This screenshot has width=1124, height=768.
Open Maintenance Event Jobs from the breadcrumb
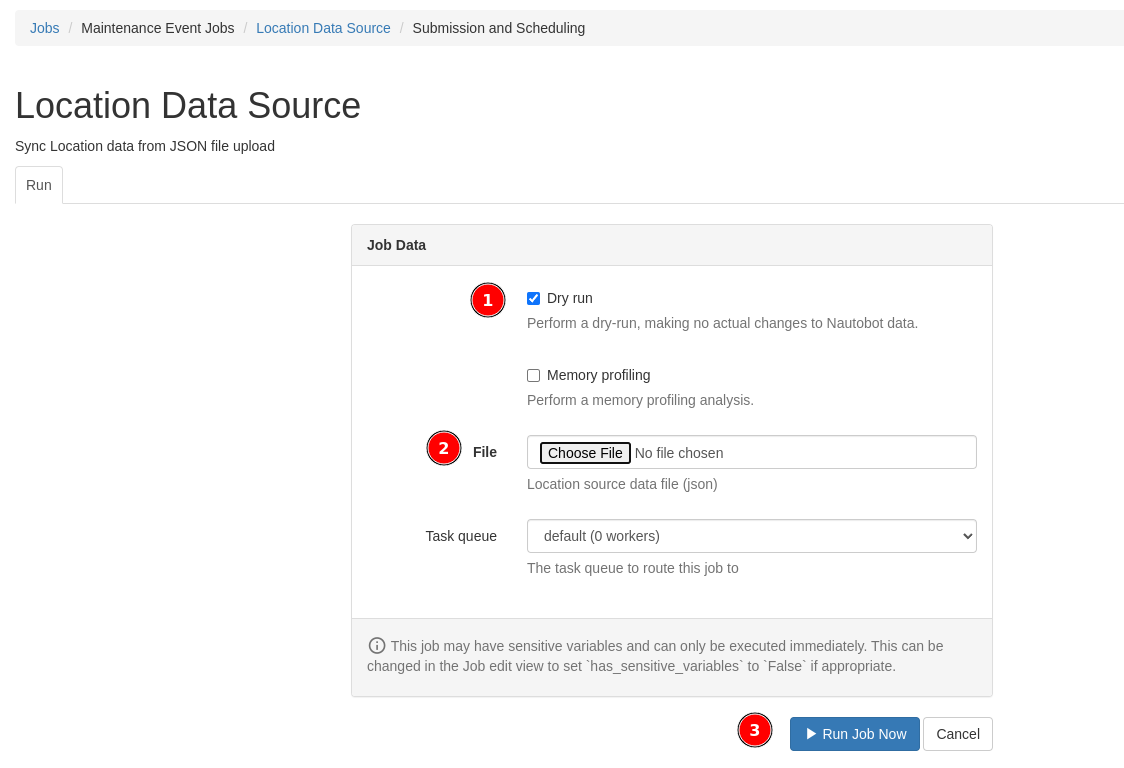[x=157, y=28]
